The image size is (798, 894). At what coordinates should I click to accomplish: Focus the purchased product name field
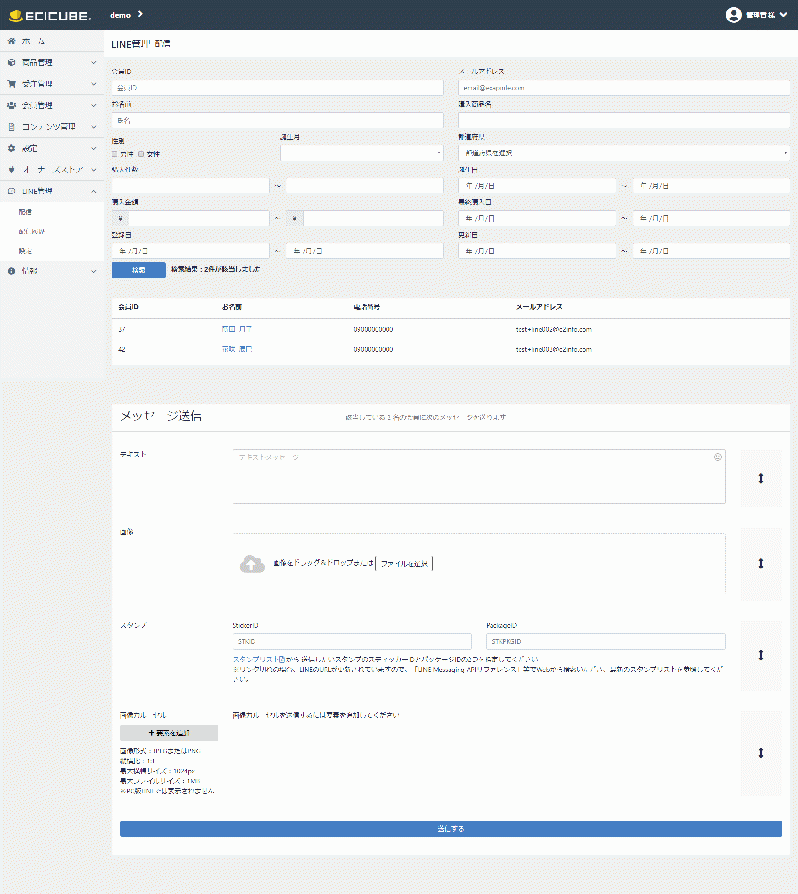tap(624, 120)
